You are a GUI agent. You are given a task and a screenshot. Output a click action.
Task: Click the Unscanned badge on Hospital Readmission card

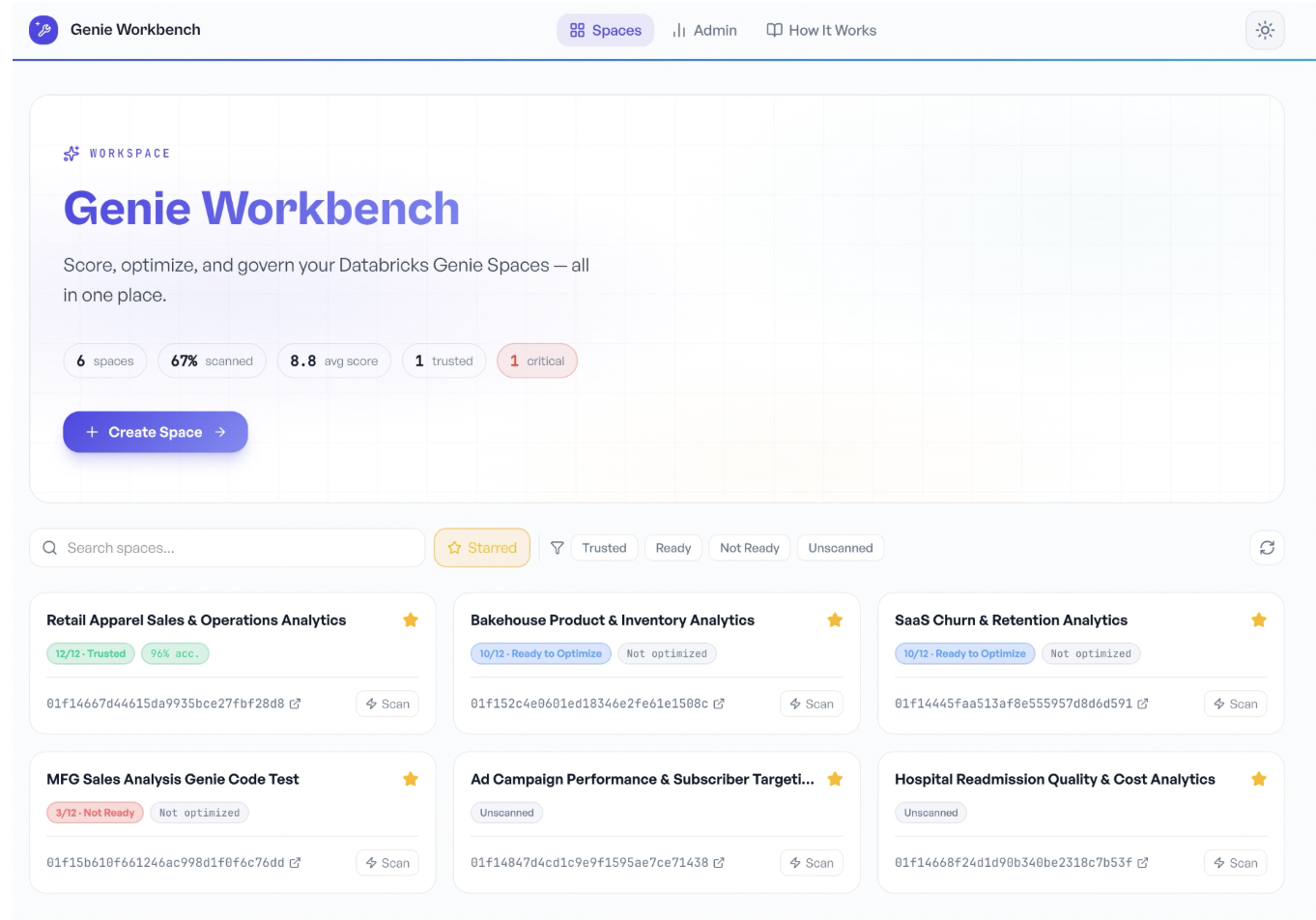[x=931, y=813]
